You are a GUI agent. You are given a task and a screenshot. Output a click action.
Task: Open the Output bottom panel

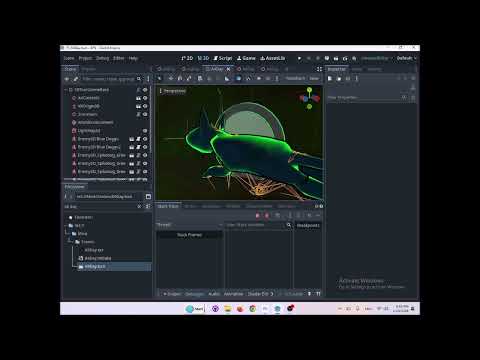172,294
